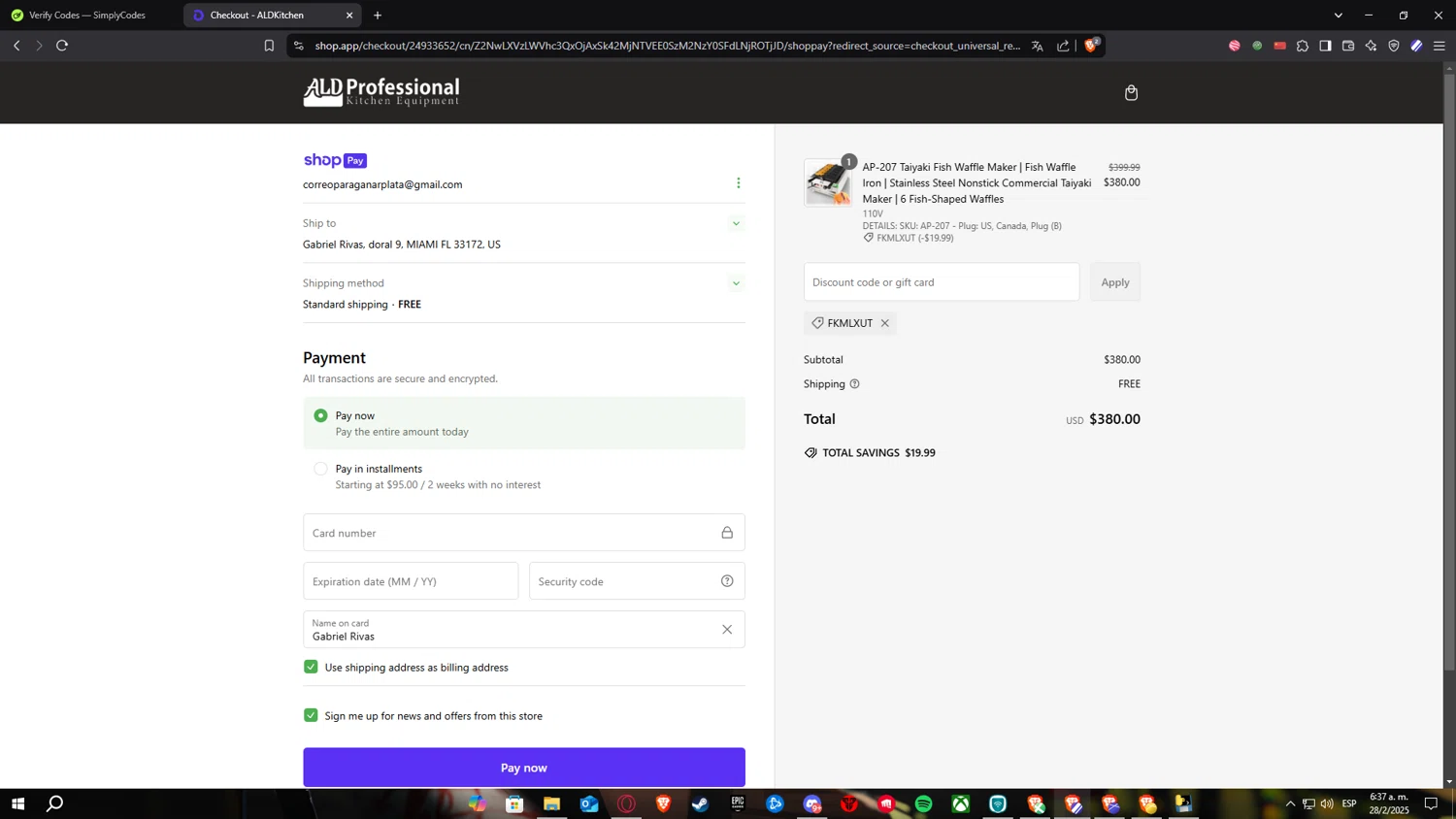Select the Pay in installments option

pos(320,469)
